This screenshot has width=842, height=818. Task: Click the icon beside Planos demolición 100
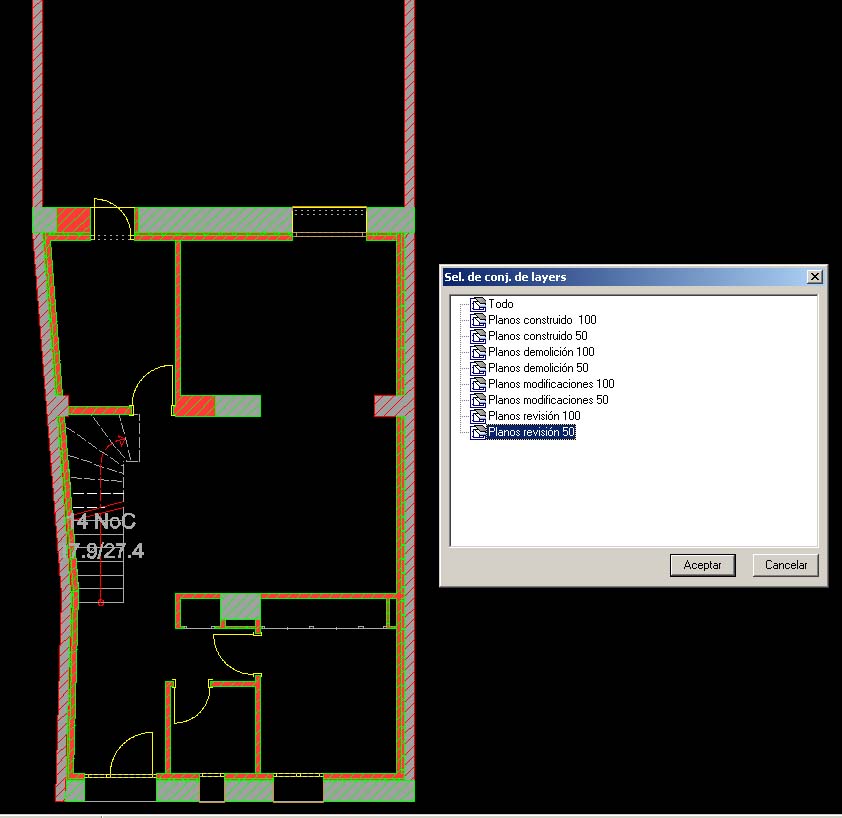point(478,352)
